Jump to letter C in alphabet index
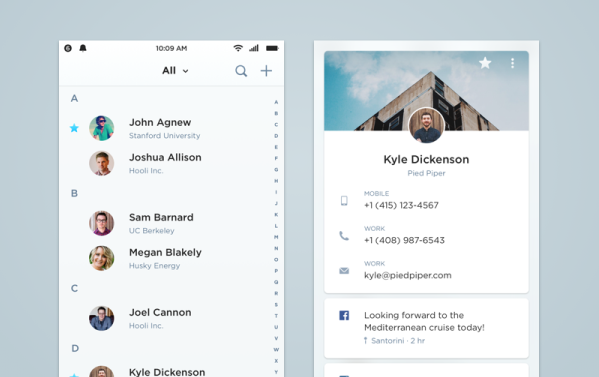The width and height of the screenshot is (599, 377). coord(276,125)
